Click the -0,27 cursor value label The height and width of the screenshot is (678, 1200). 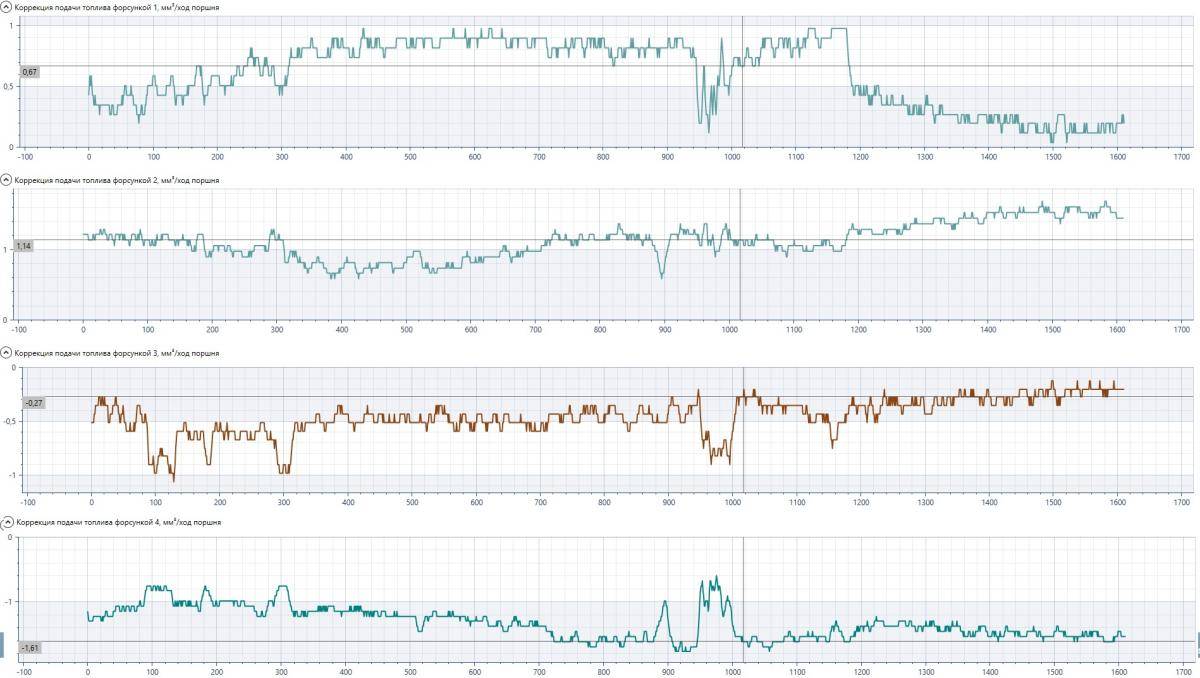pos(33,403)
